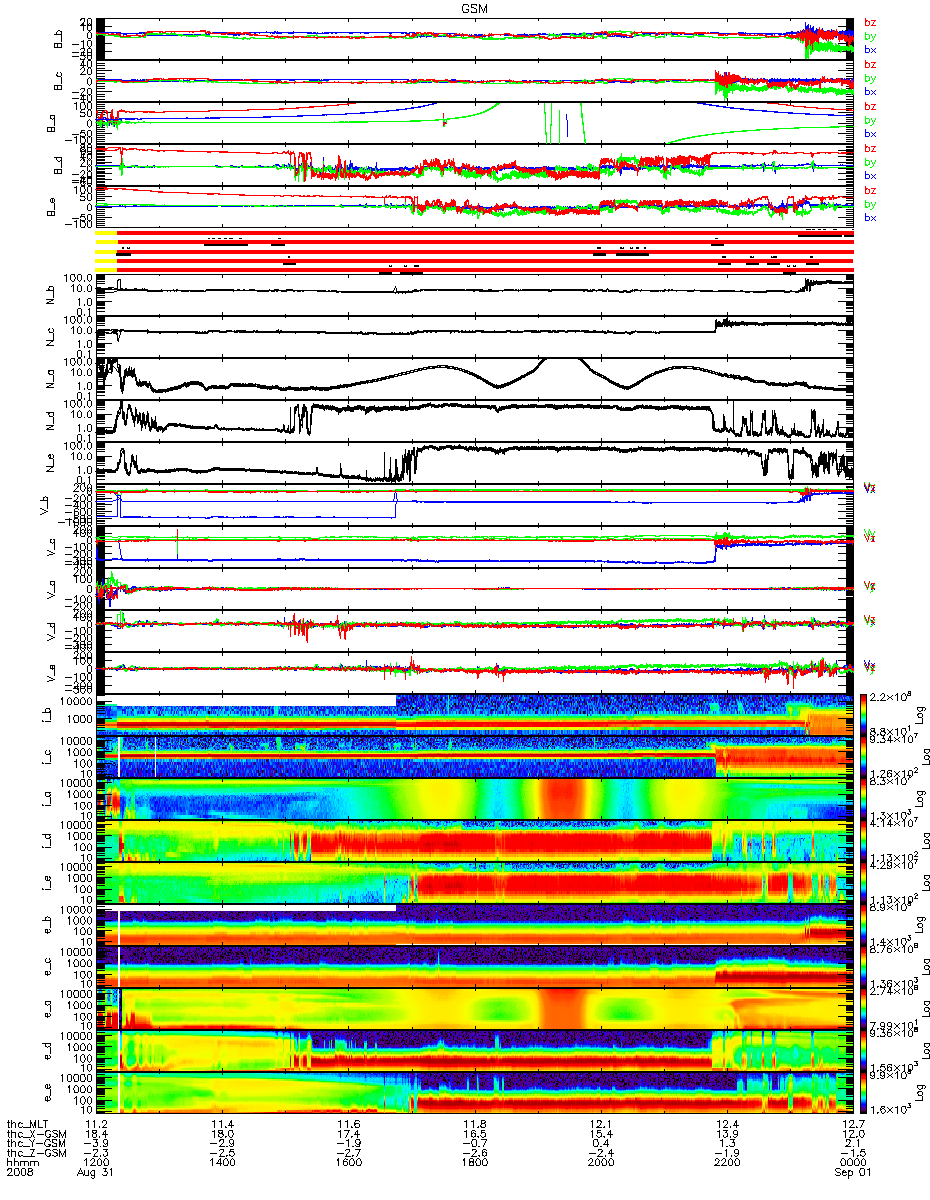Click the X-GSM value 13.9
This screenshot has height=1200, width=930.
[x=727, y=1134]
